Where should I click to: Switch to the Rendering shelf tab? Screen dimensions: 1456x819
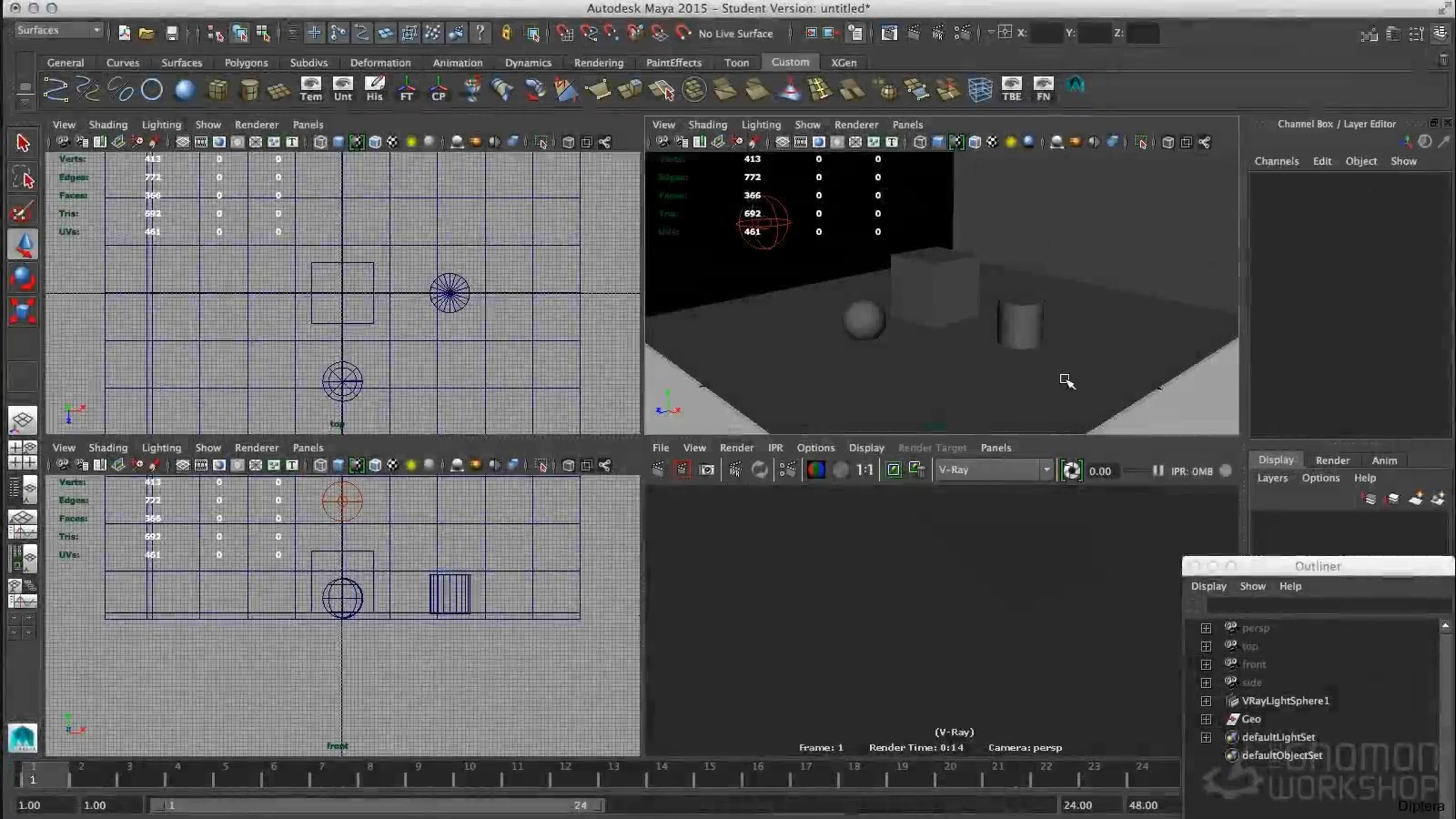coord(598,63)
